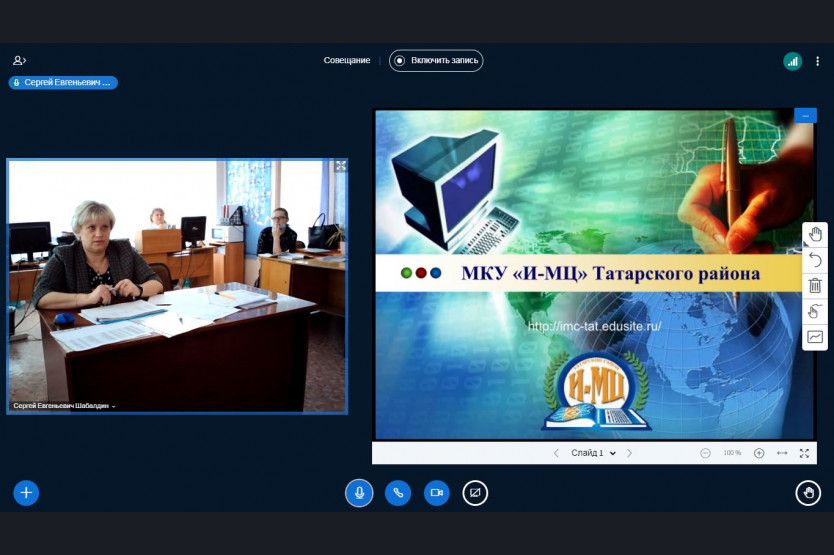Open the participants list icon

click(20, 61)
